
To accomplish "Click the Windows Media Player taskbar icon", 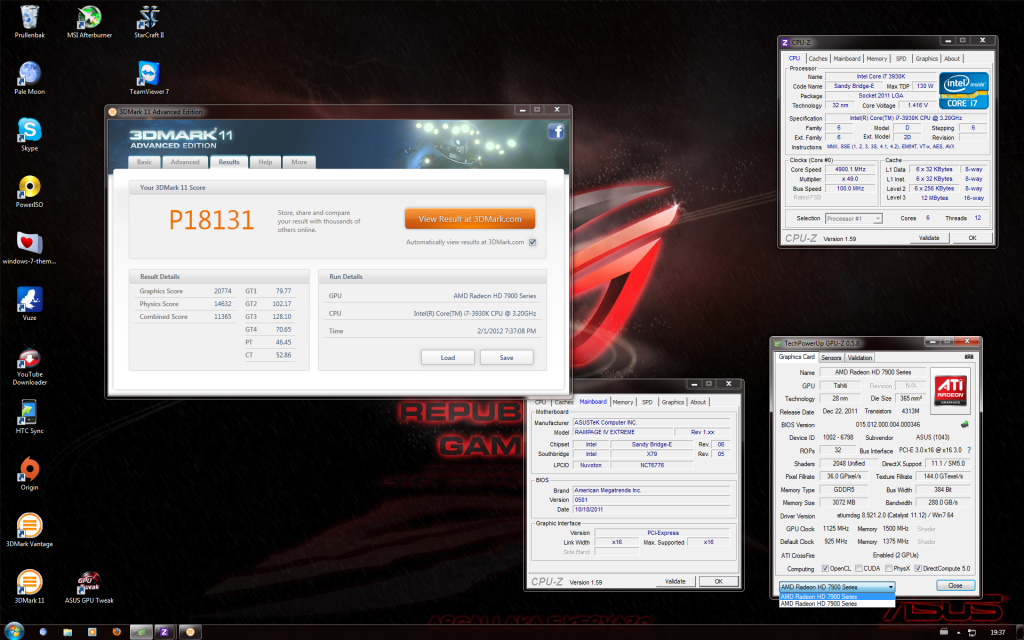I will tap(92, 632).
